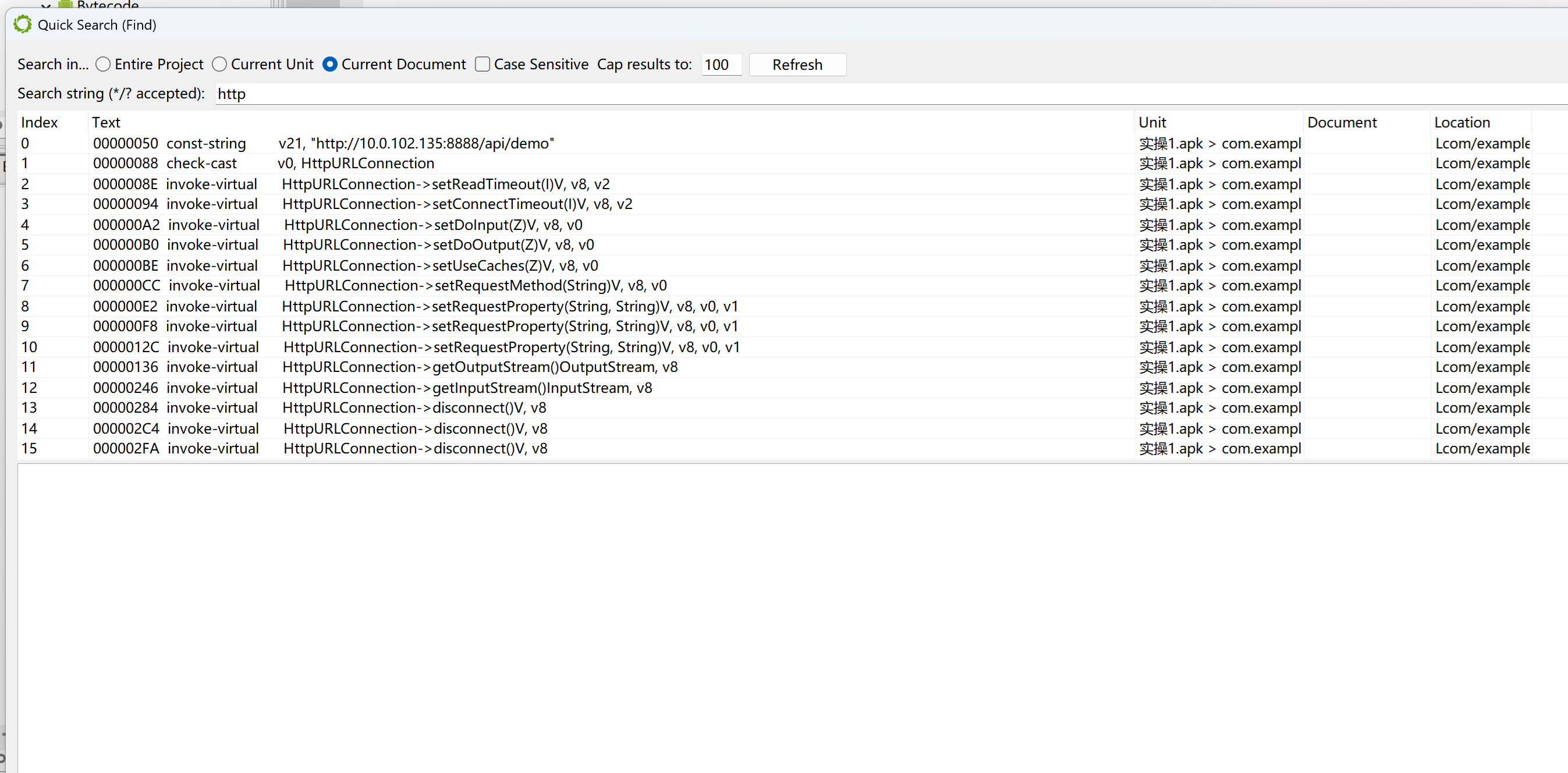The height and width of the screenshot is (773, 1568).
Task: Click the Cap results to field
Action: (721, 65)
